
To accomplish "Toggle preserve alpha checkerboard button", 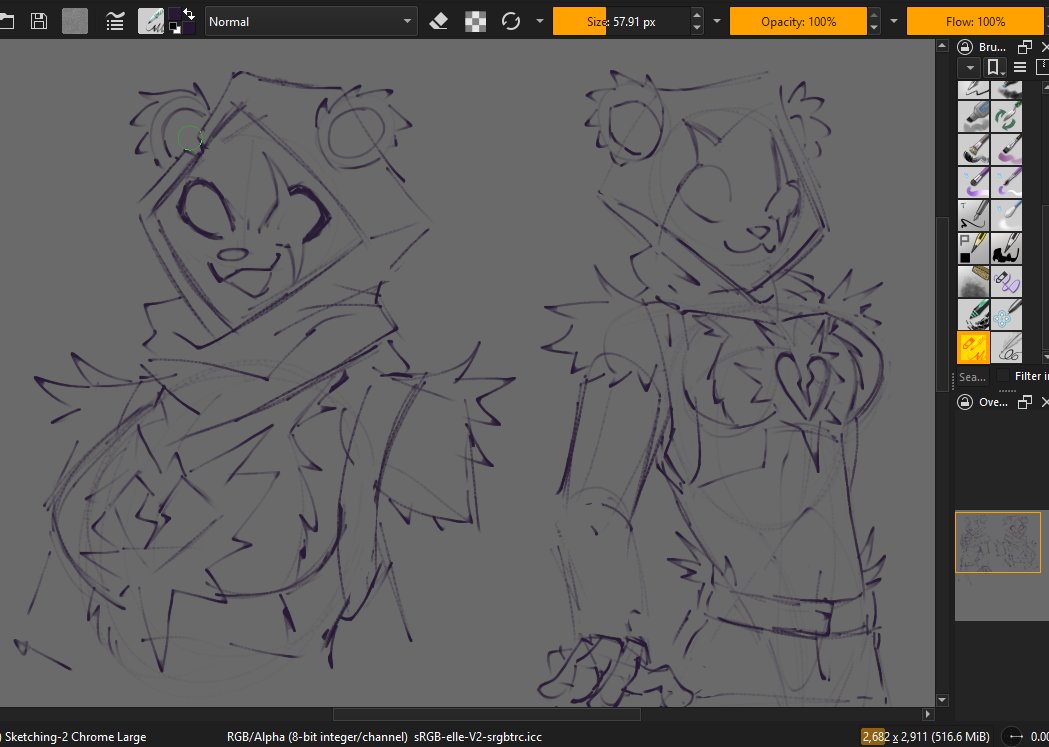I will click(x=475, y=21).
